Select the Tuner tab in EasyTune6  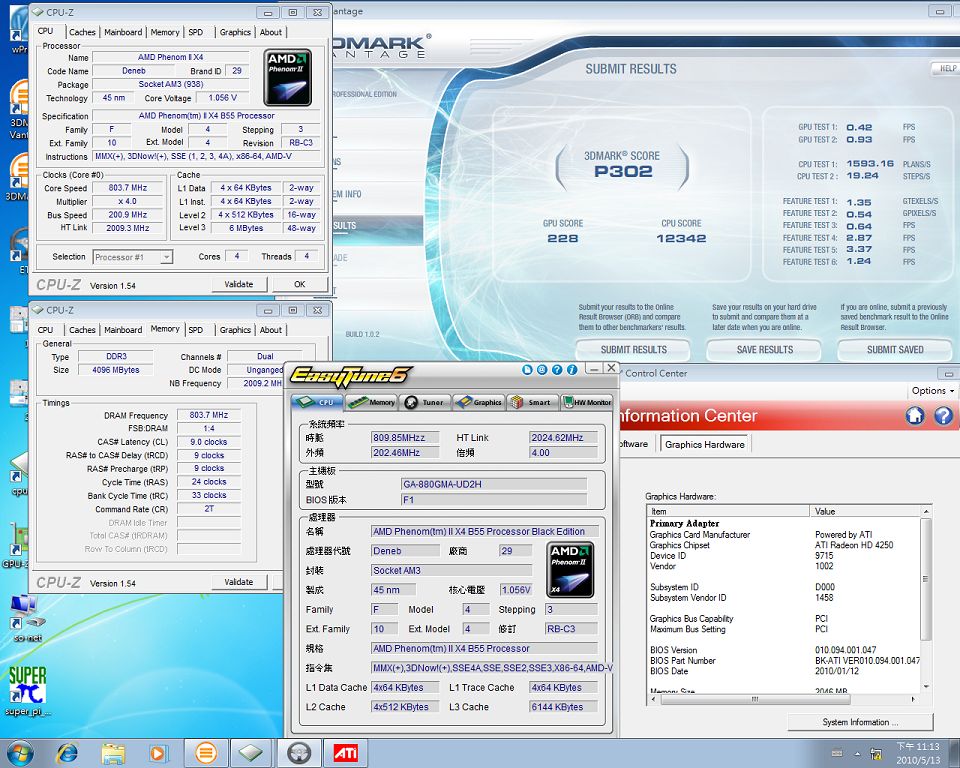pos(426,402)
